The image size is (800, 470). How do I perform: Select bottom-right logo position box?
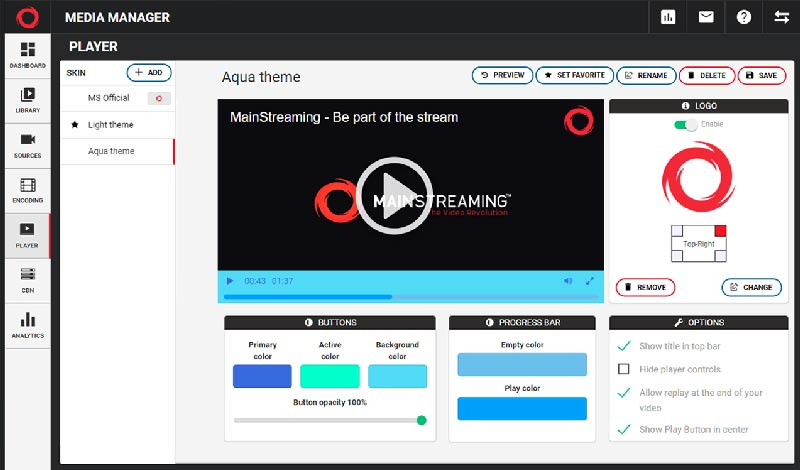720,256
